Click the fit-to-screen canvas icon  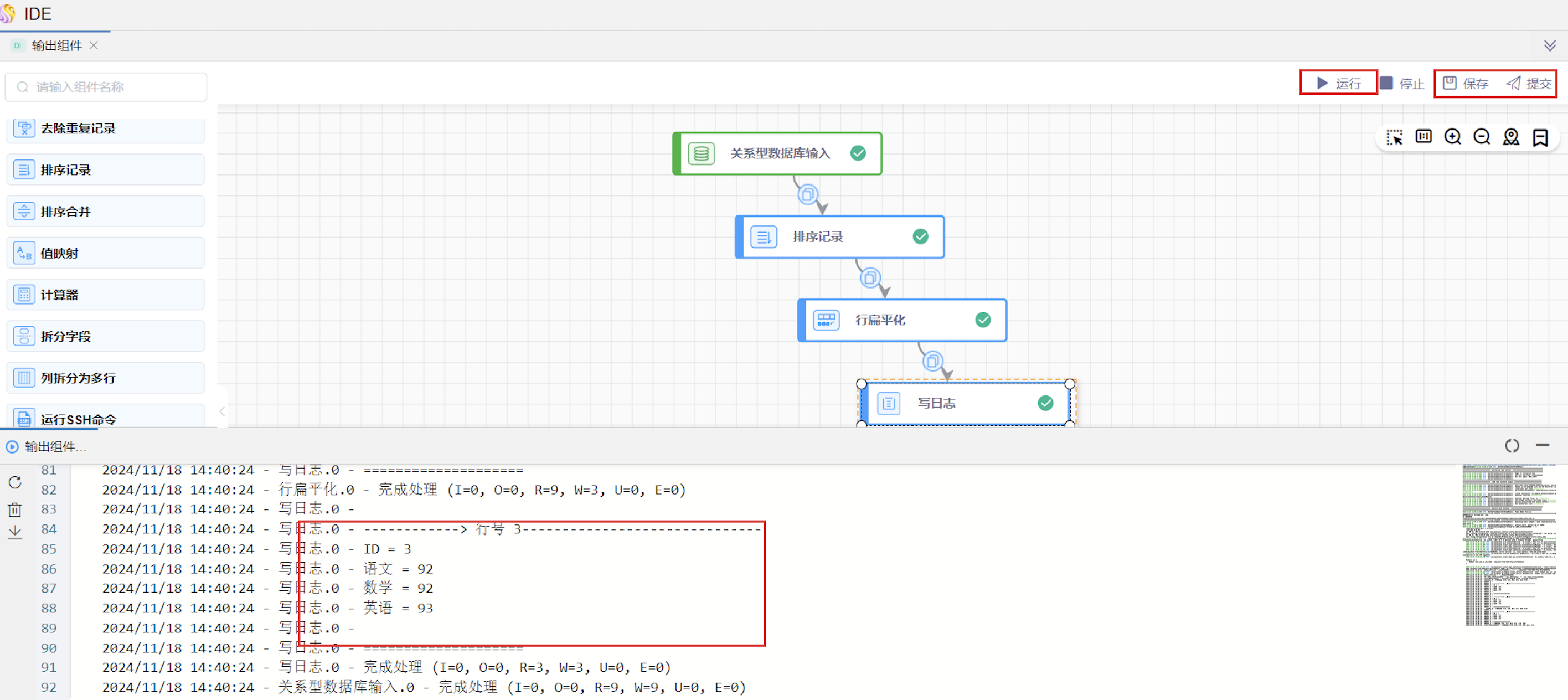(1423, 137)
